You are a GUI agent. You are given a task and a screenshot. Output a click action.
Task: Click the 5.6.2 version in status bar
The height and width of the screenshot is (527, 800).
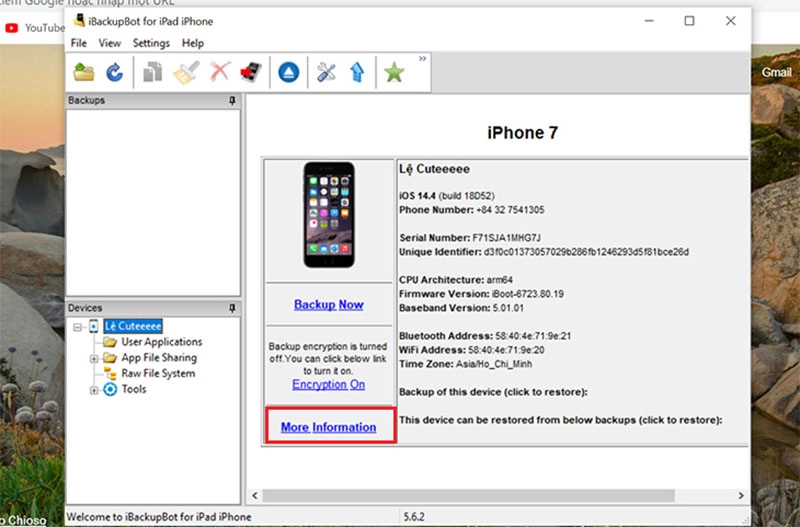414,517
